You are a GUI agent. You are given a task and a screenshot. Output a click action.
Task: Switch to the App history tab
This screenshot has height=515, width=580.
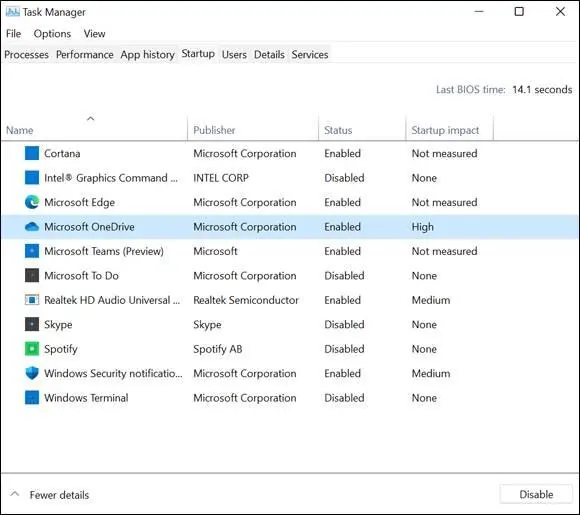[147, 55]
